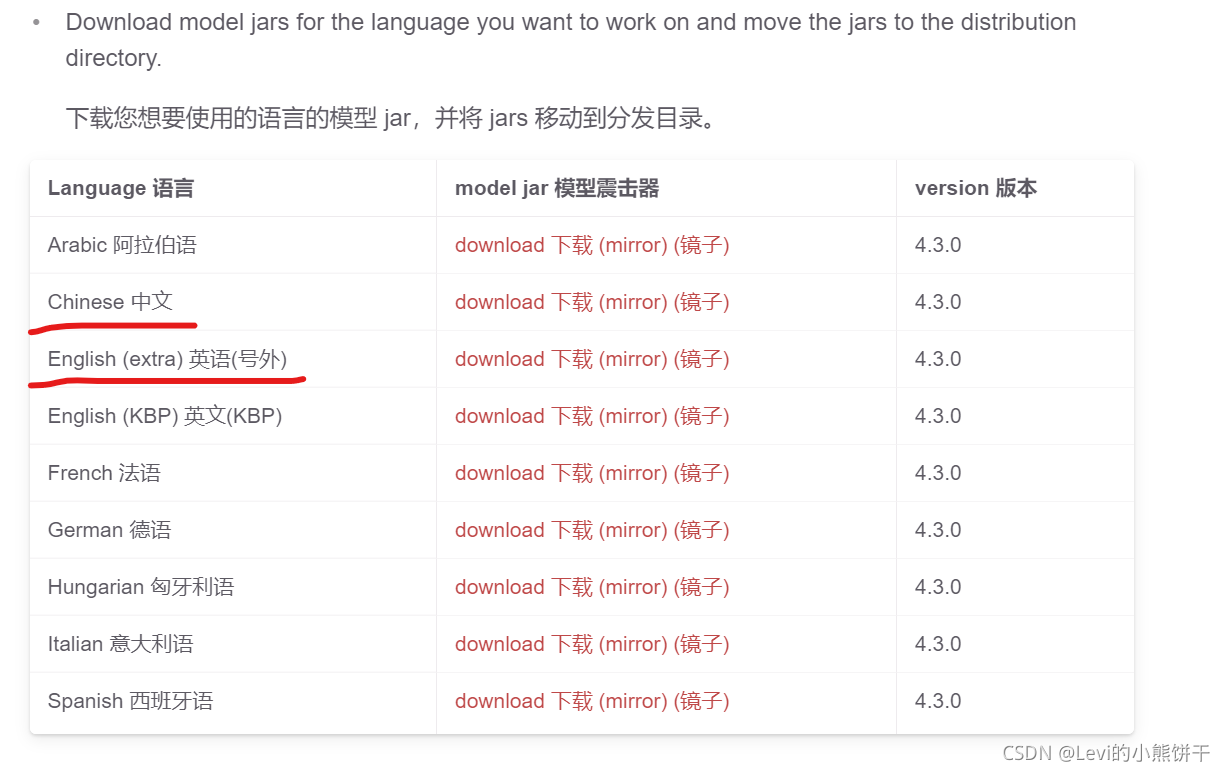The width and height of the screenshot is (1225, 771).
Task: Click version 4.3.0 in the Spanish row
Action: pyautogui.click(x=938, y=701)
